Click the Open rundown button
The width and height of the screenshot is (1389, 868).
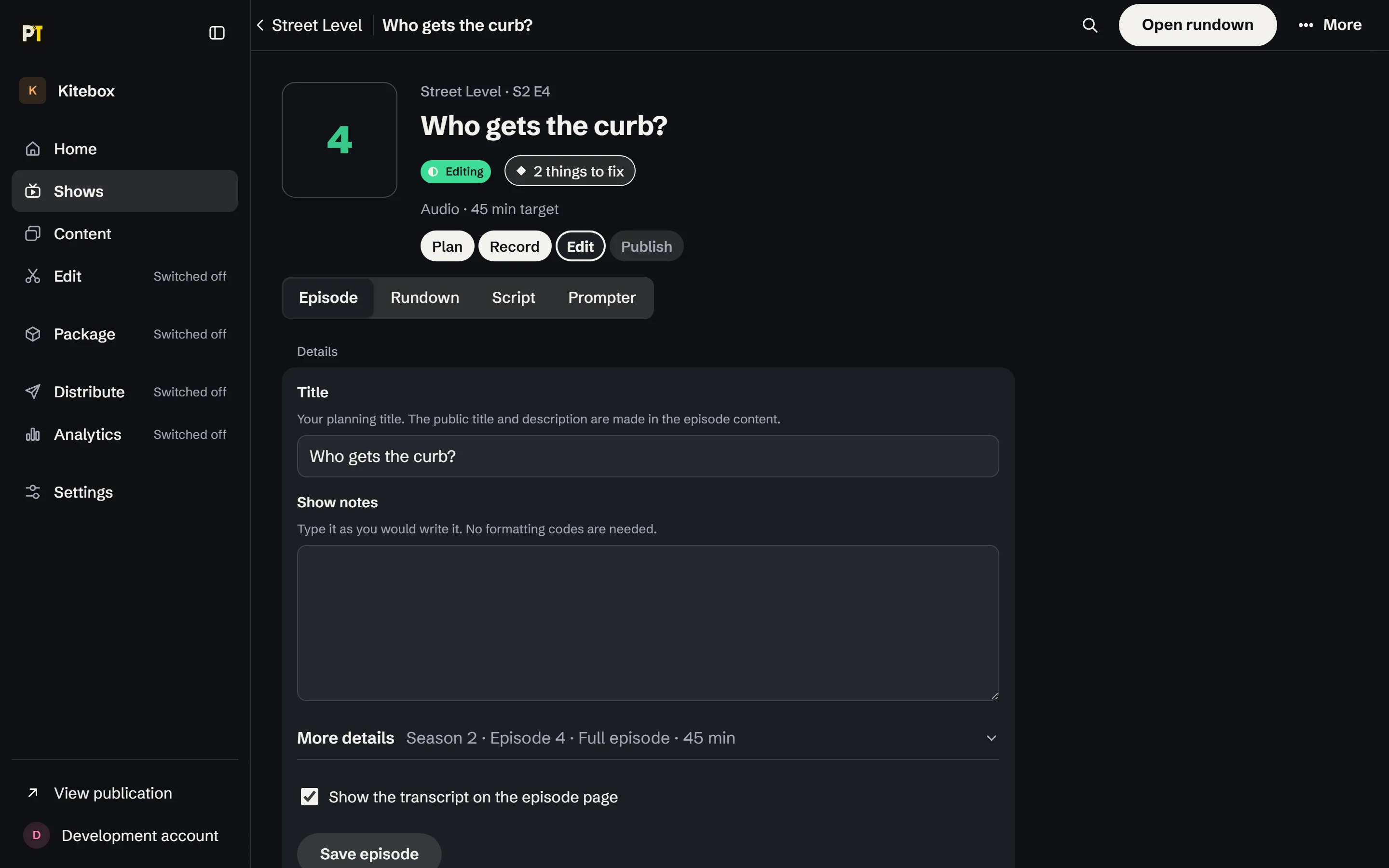click(x=1198, y=25)
